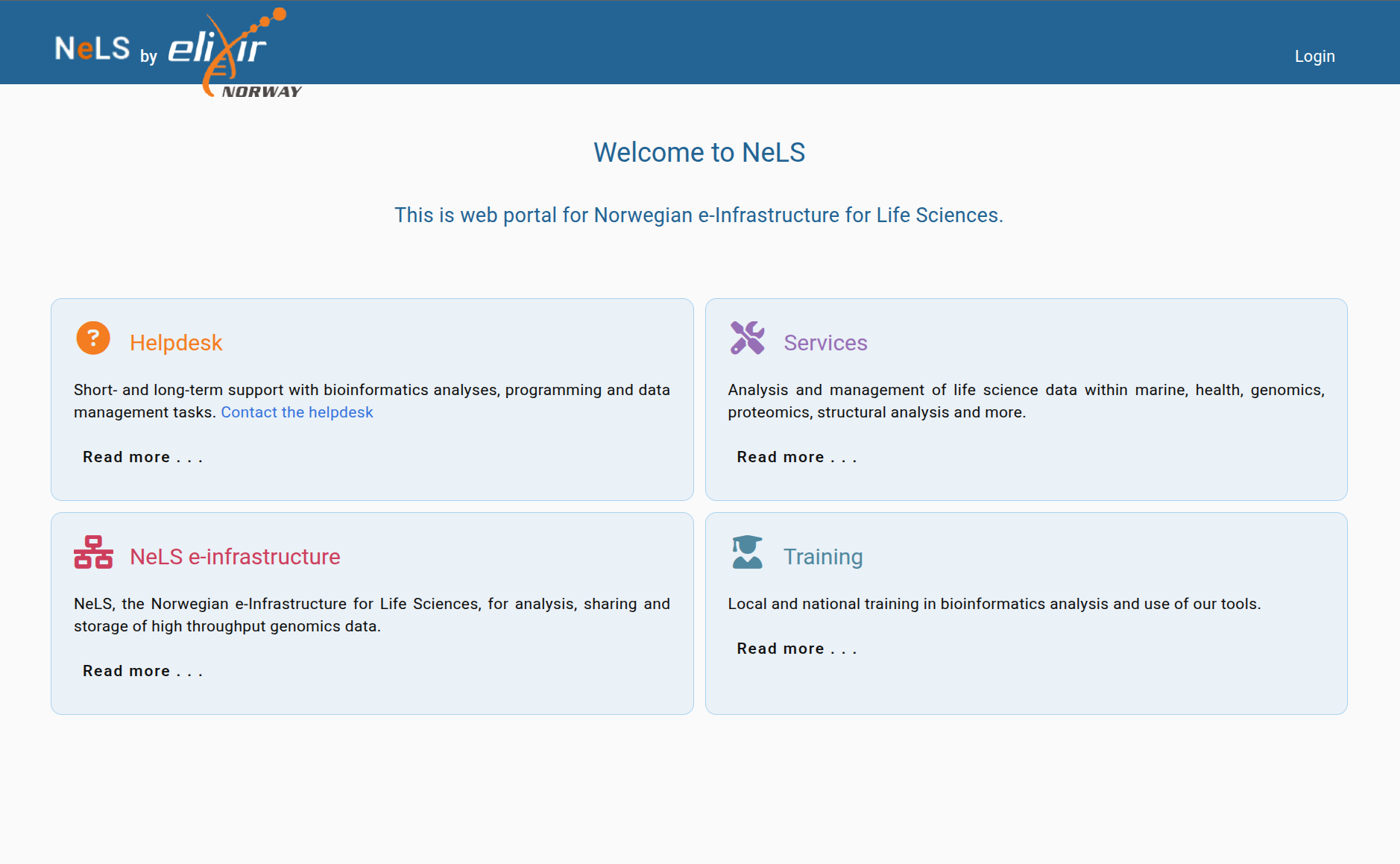
Task: Click the red e-infrastructure network icon
Action: click(93, 552)
